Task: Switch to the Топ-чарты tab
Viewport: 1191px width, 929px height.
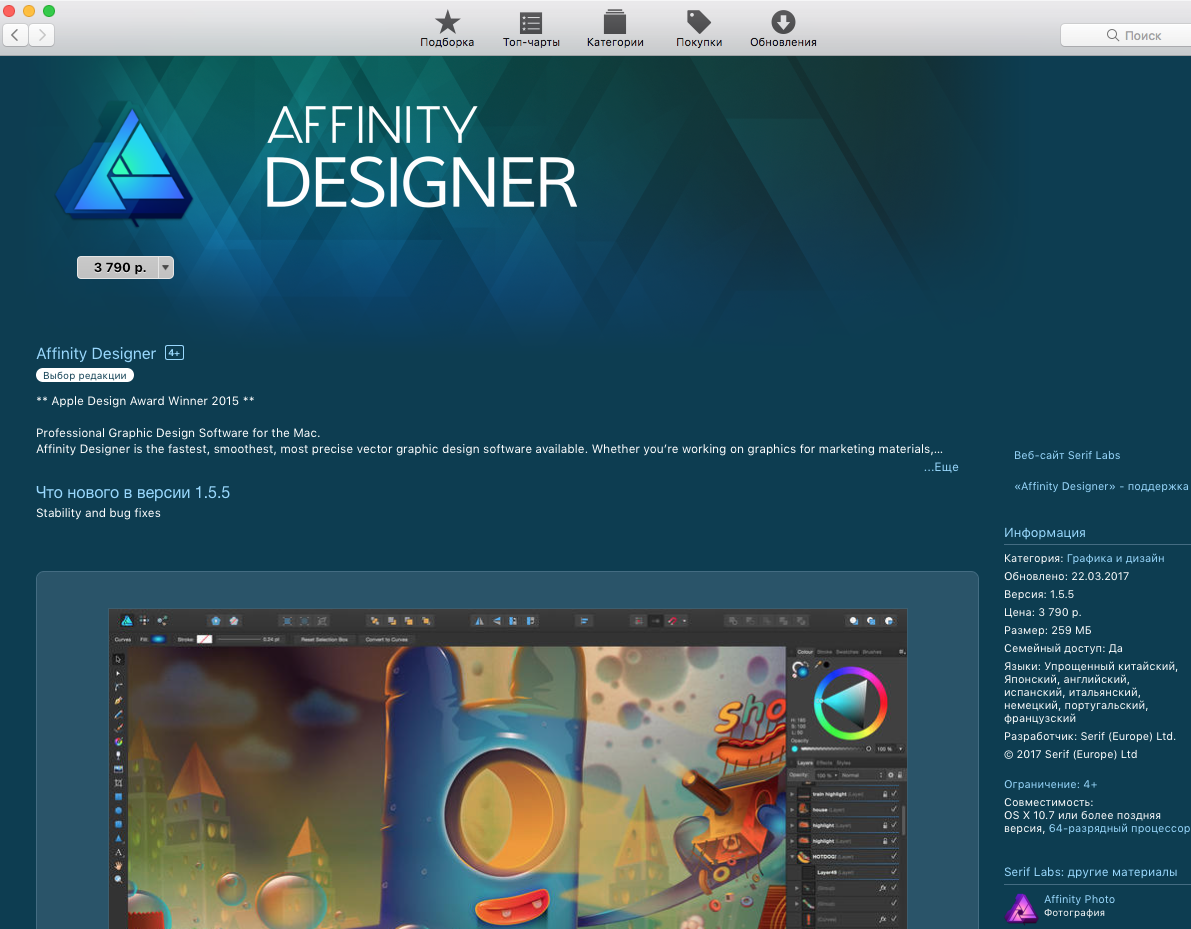Action: coord(531,30)
